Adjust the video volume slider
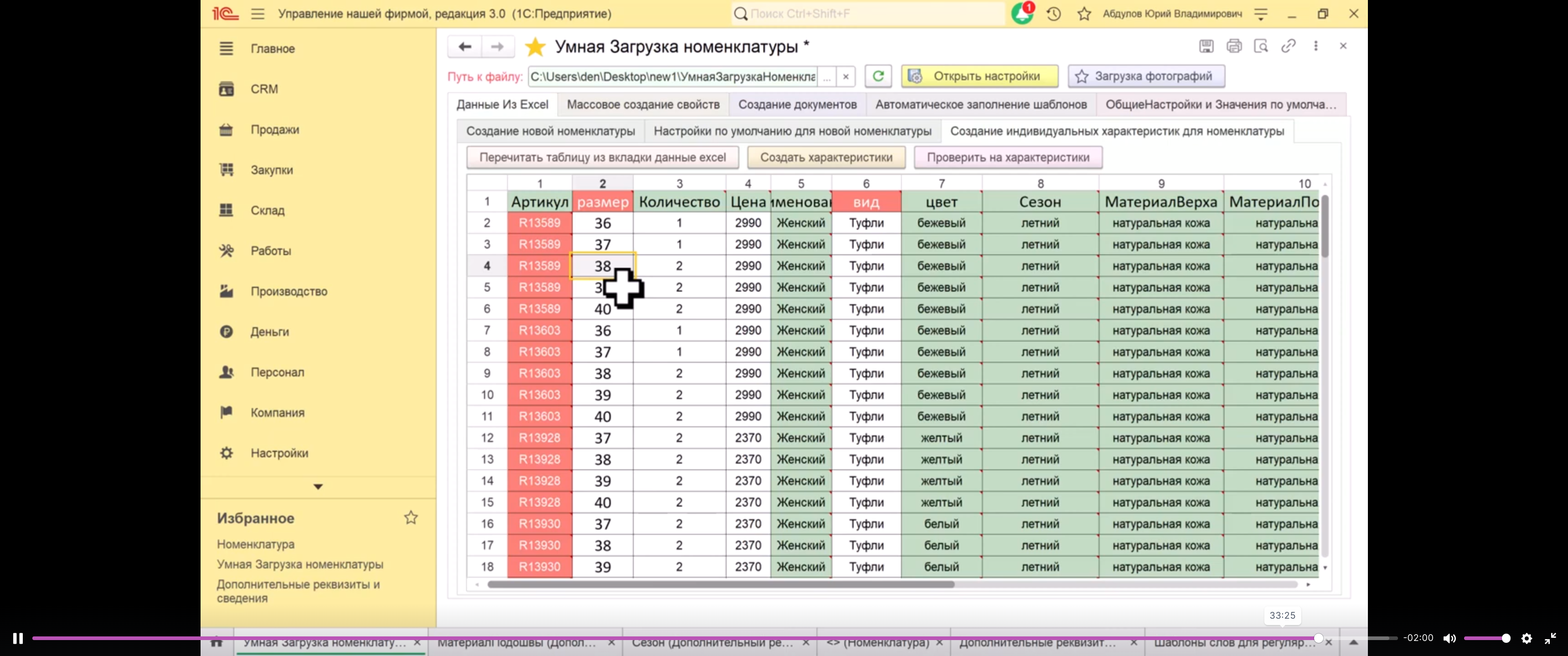This screenshot has height=656, width=1568. [x=1486, y=638]
